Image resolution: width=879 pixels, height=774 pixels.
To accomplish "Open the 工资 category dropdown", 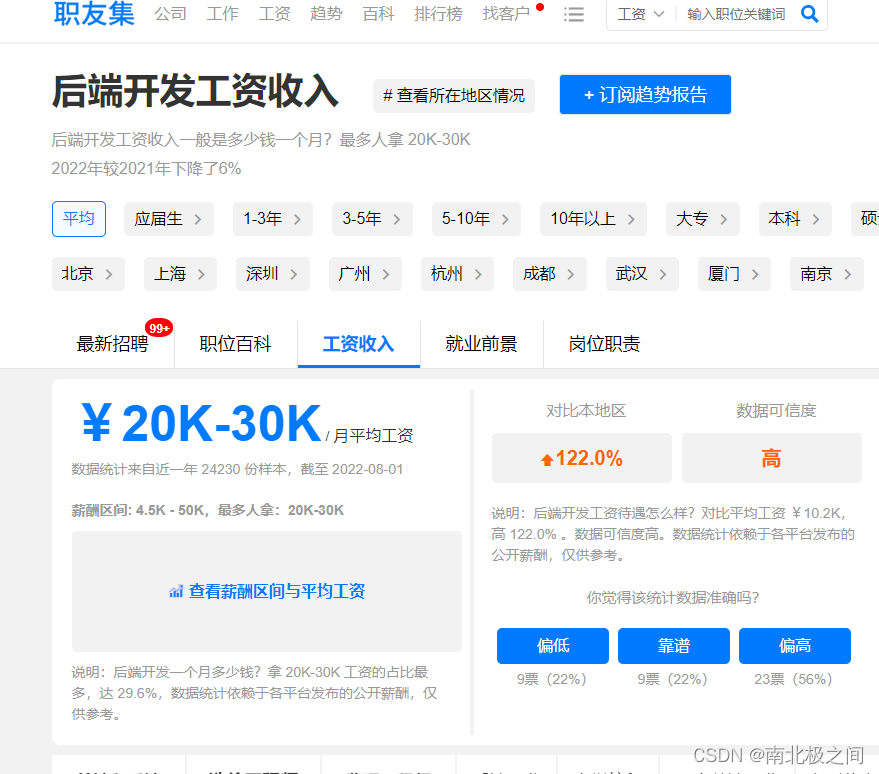I will (x=639, y=15).
